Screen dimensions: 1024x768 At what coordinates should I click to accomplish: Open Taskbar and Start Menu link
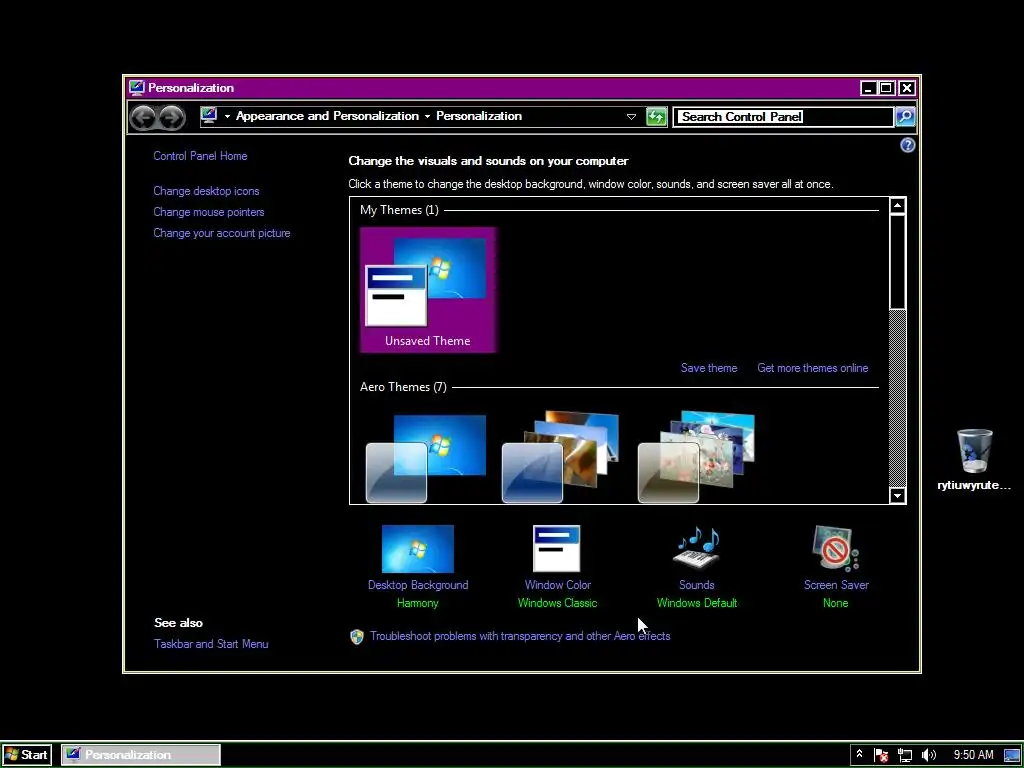(211, 644)
